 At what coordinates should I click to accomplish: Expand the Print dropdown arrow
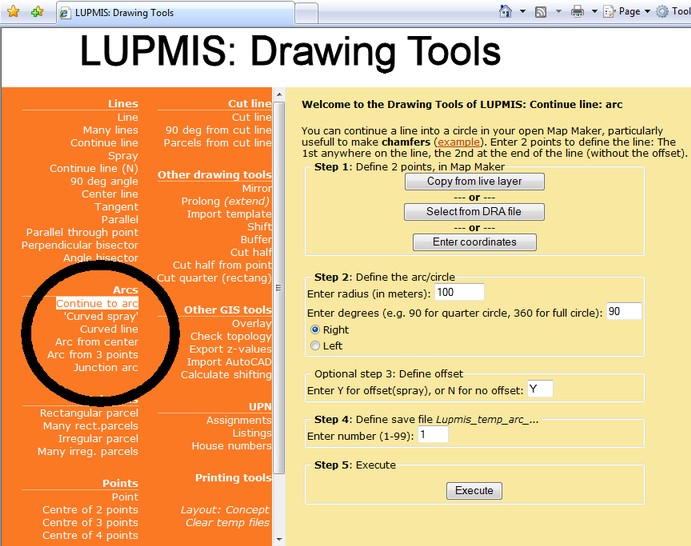tap(595, 12)
